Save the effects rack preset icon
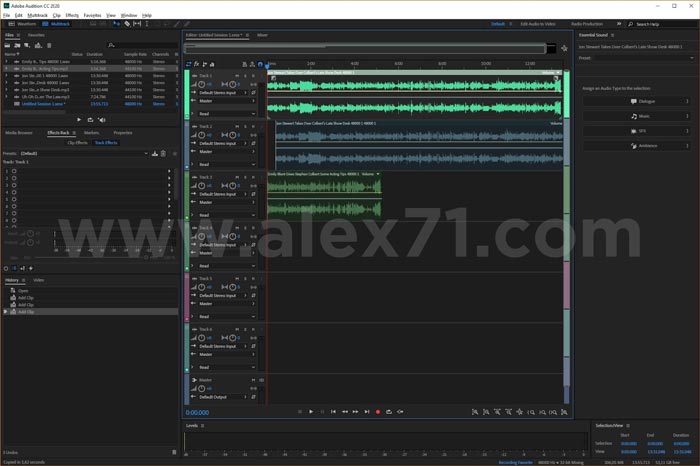Viewport: 700px width, 466px height. click(155, 154)
